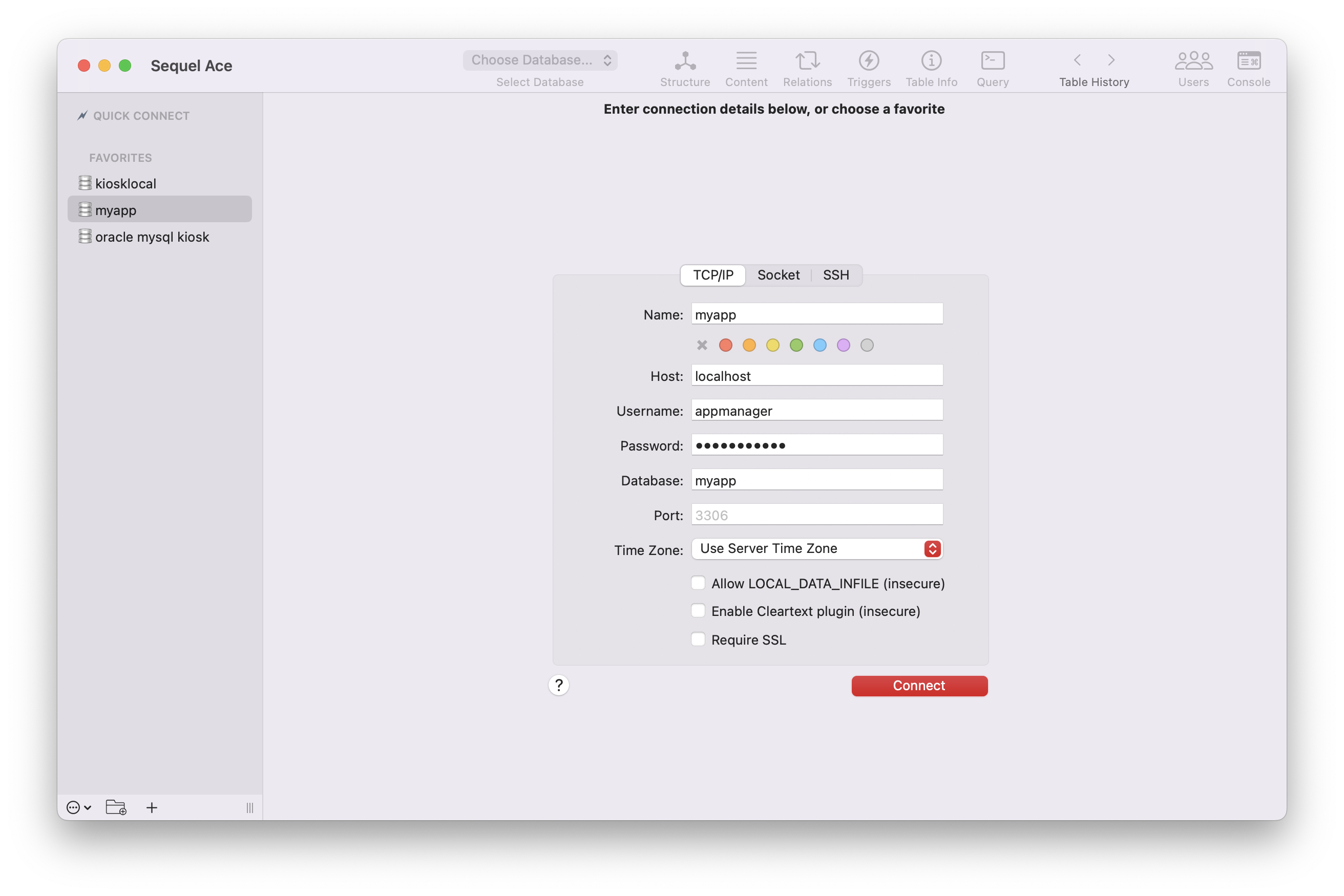Pick the purple color swatch
1344x896 pixels.
[843, 345]
